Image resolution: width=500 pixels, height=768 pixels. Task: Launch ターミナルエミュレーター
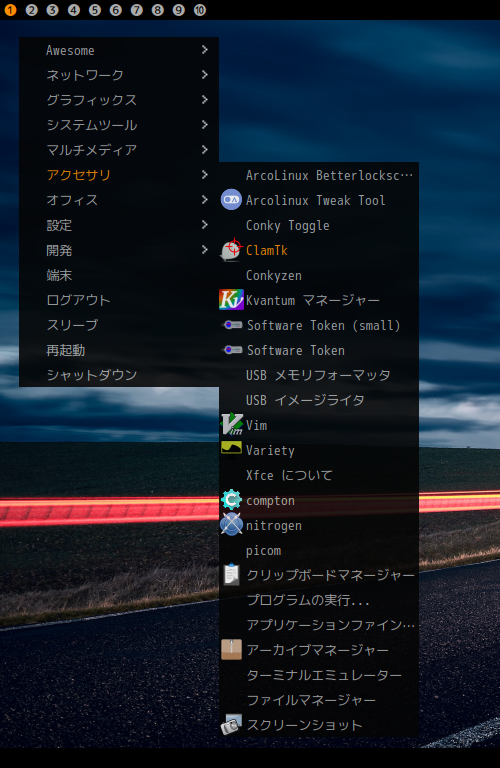pyautogui.click(x=319, y=675)
